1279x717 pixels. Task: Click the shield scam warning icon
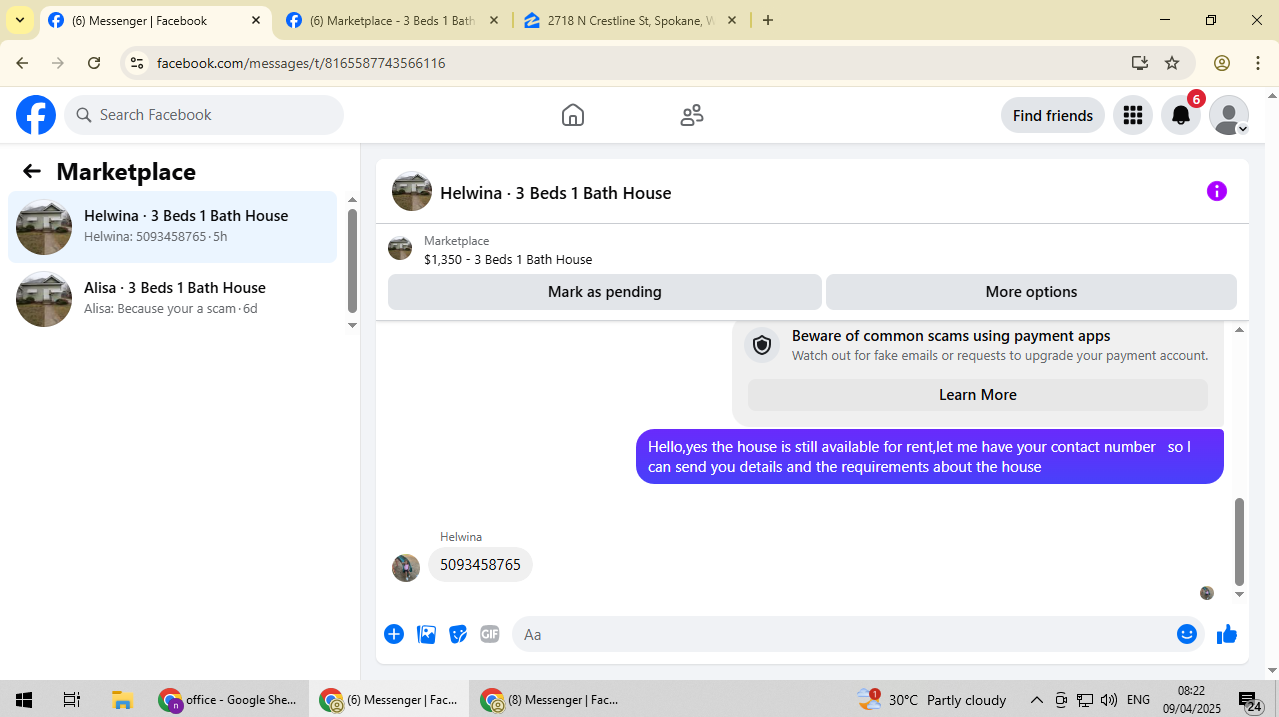click(762, 345)
